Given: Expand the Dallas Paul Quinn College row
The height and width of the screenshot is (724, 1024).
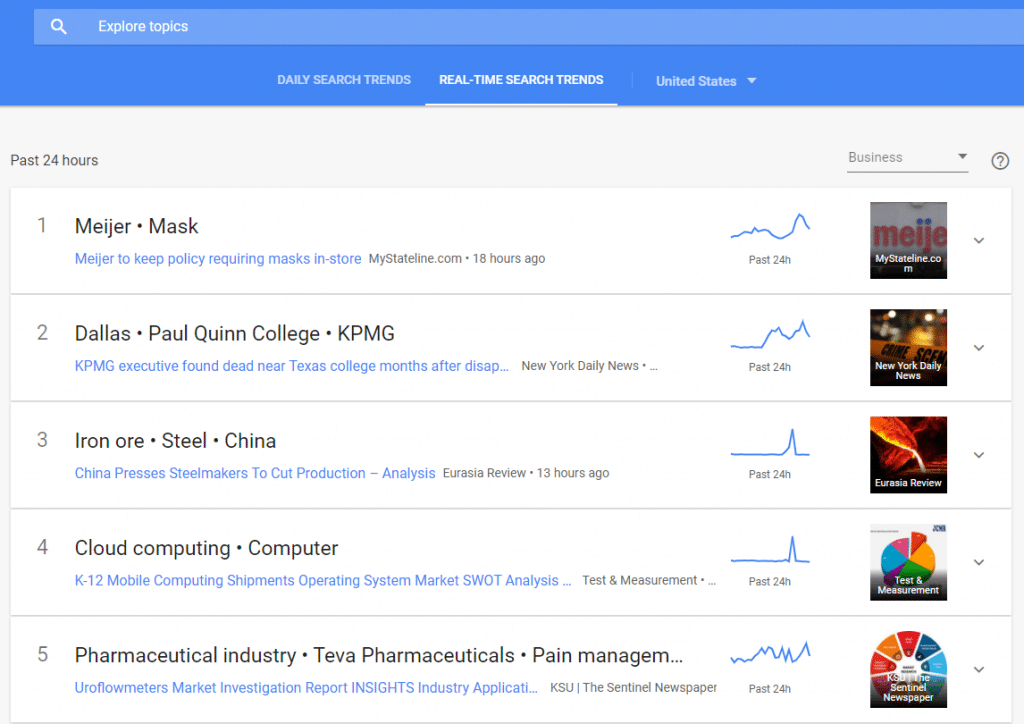Looking at the screenshot, I should click(979, 348).
